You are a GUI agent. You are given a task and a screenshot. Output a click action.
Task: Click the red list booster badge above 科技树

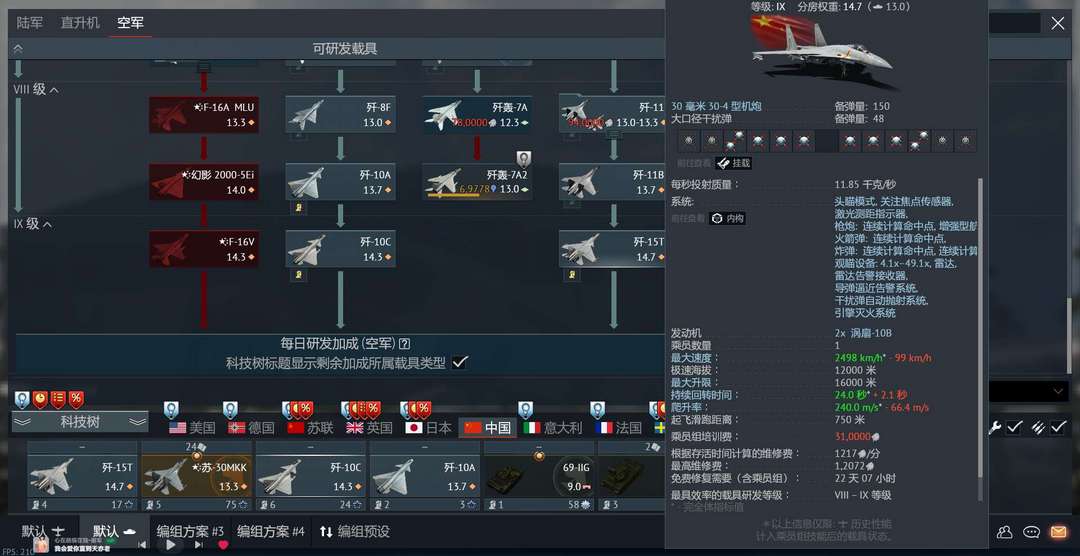pyautogui.click(x=58, y=399)
